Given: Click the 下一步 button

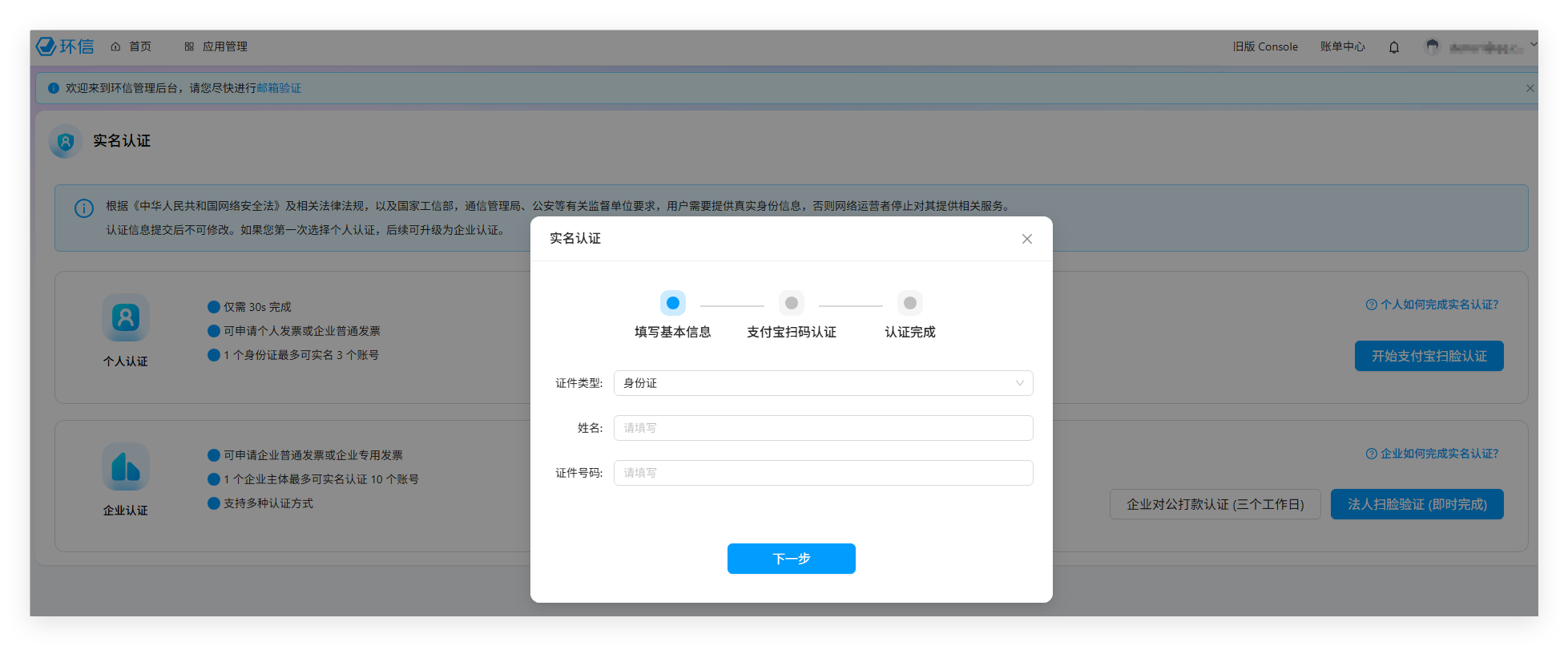Looking at the screenshot, I should coord(791,559).
